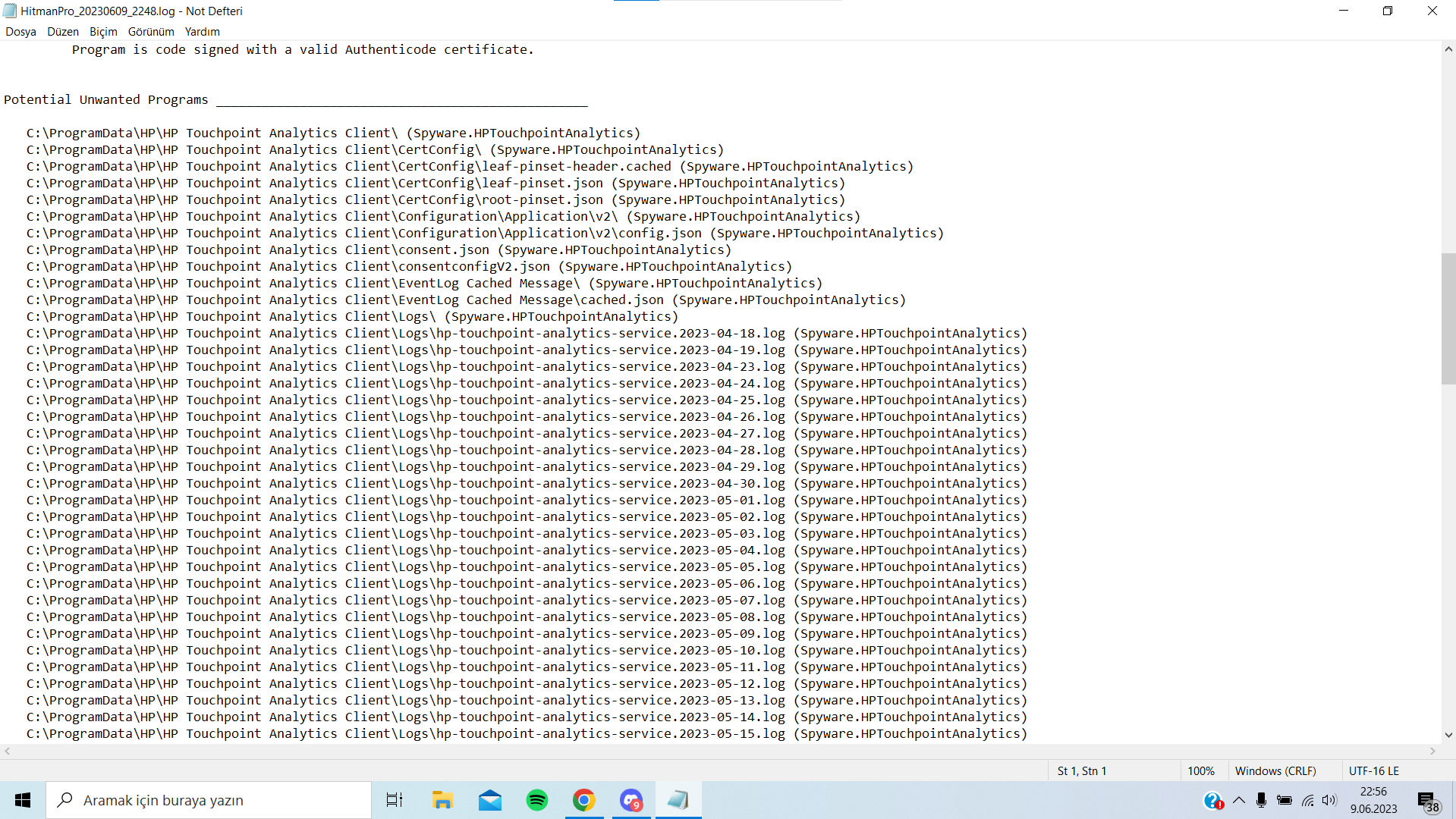Click the line ending with leaf-pinset-header.cached
The image size is (1456, 819).
pyautogui.click(x=470, y=166)
